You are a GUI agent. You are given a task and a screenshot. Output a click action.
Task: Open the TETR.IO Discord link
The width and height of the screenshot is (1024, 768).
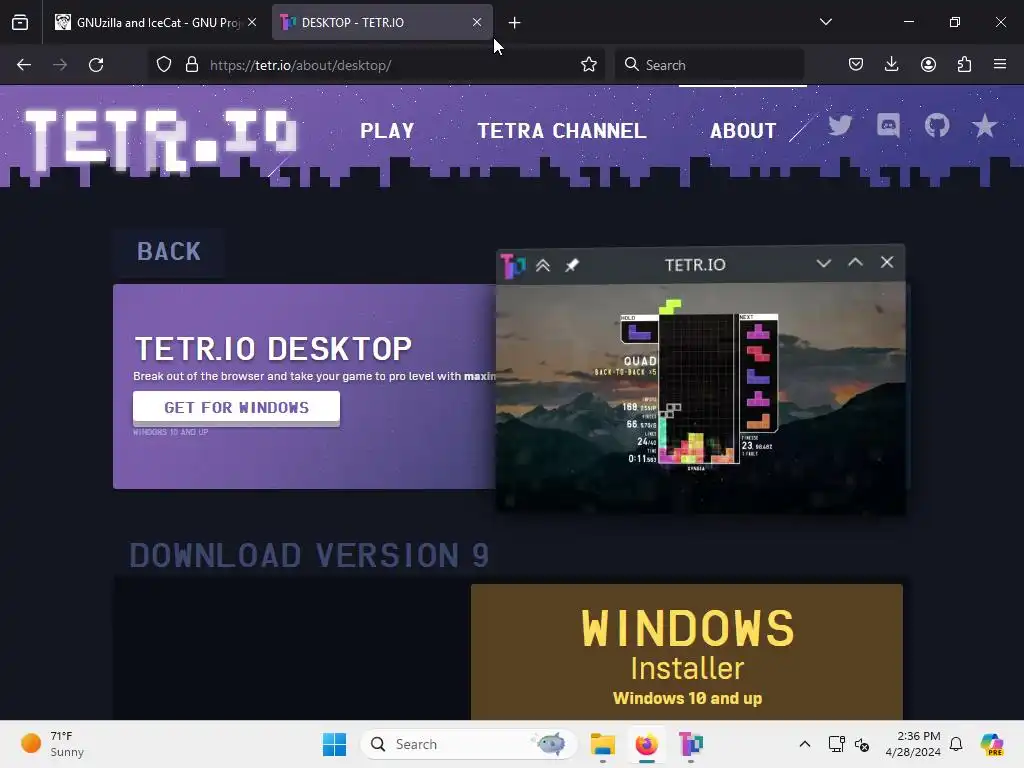[888, 125]
